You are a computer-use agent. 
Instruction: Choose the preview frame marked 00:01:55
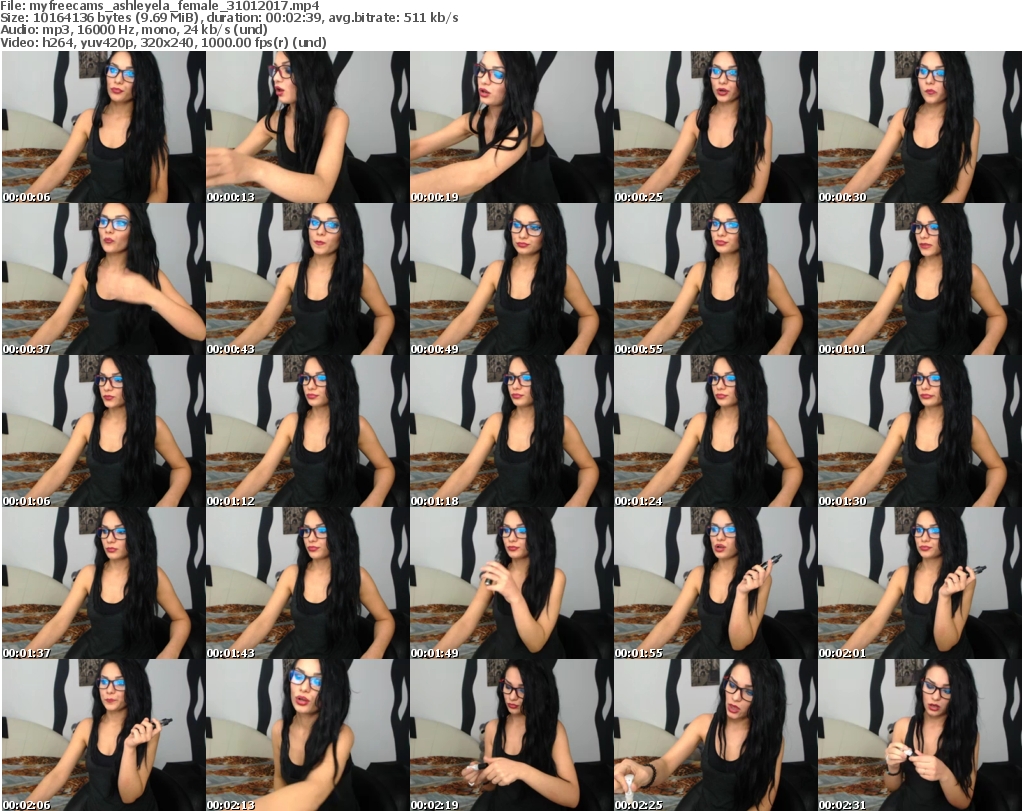(716, 583)
